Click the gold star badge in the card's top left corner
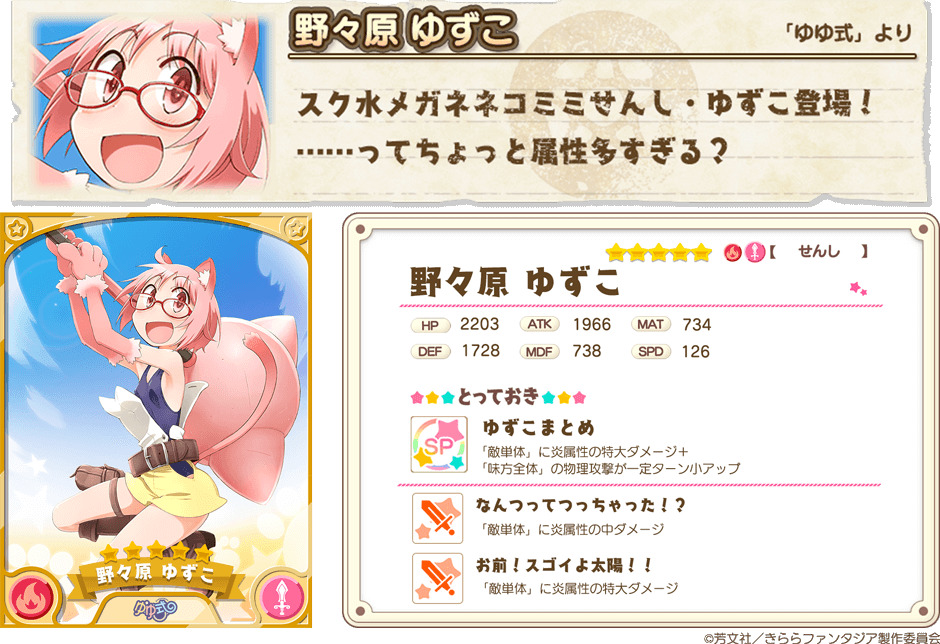Image resolution: width=940 pixels, height=644 pixels. tap(17, 228)
